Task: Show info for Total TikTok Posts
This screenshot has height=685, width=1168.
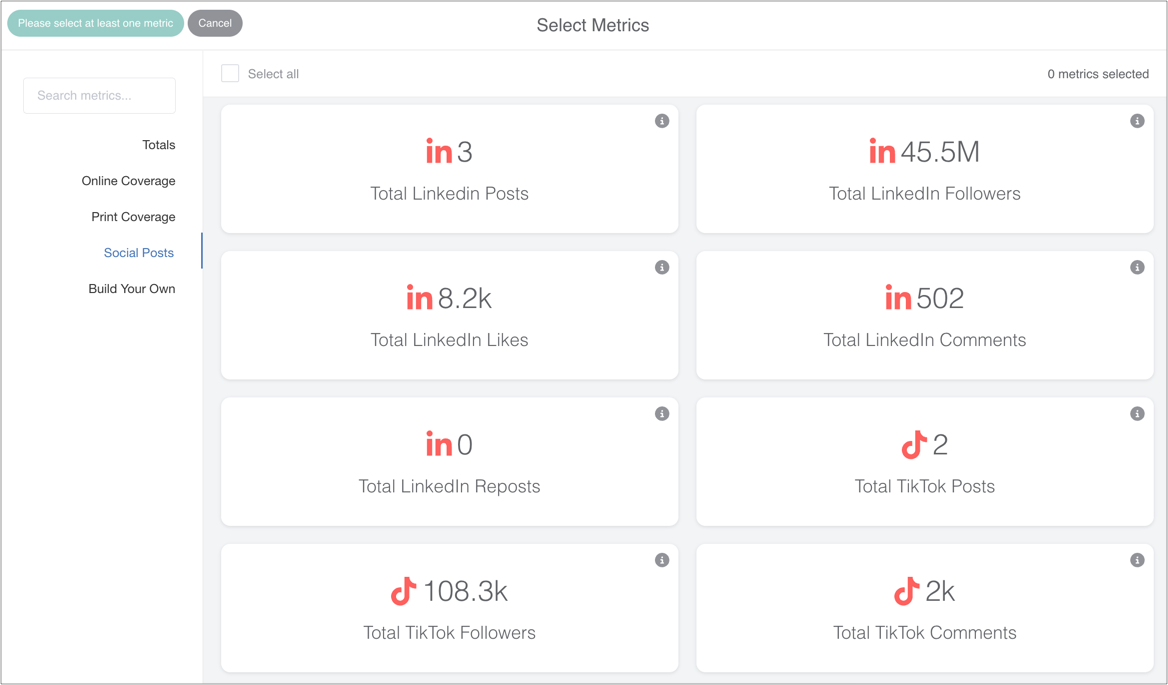Action: pyautogui.click(x=1137, y=414)
